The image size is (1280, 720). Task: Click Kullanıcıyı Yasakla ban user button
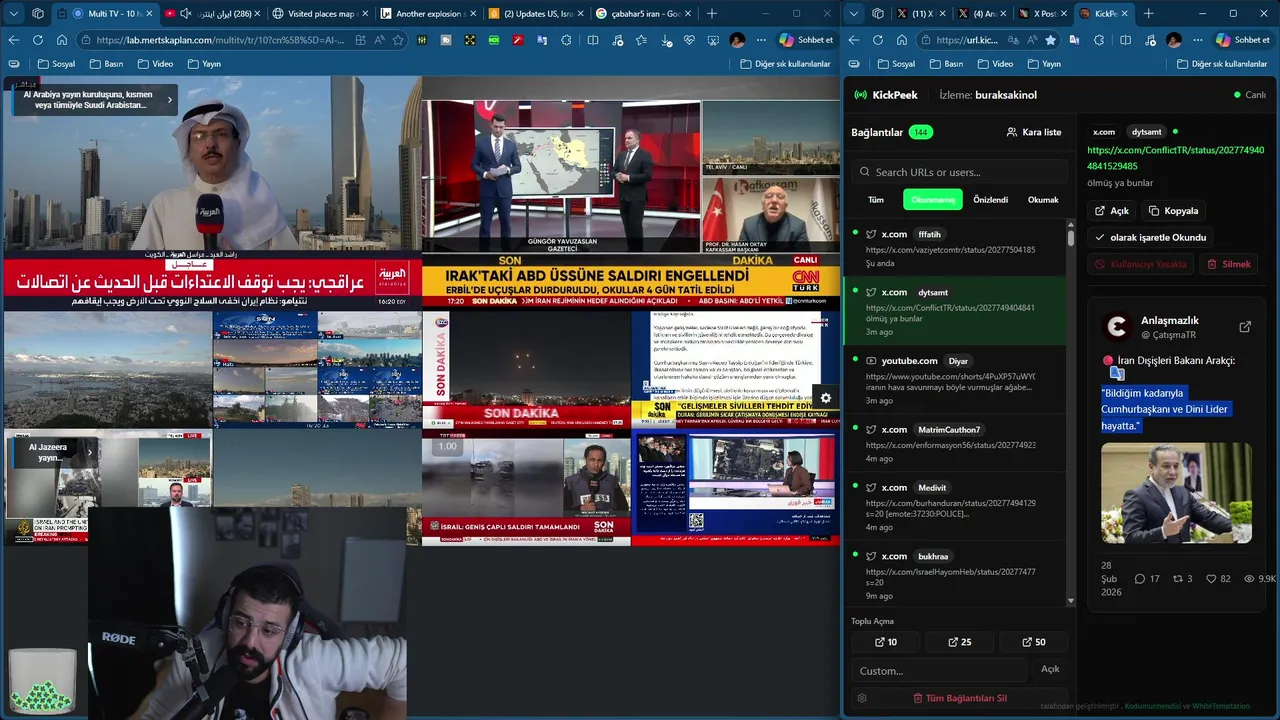1141,264
